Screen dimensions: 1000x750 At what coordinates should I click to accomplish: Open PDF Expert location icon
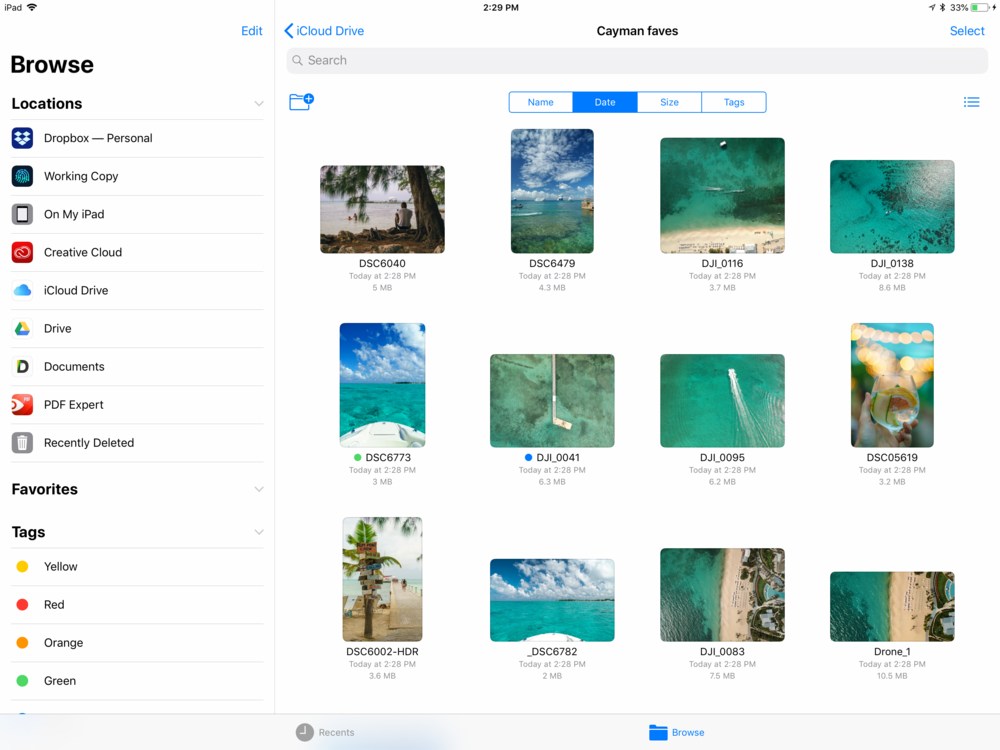pos(22,405)
